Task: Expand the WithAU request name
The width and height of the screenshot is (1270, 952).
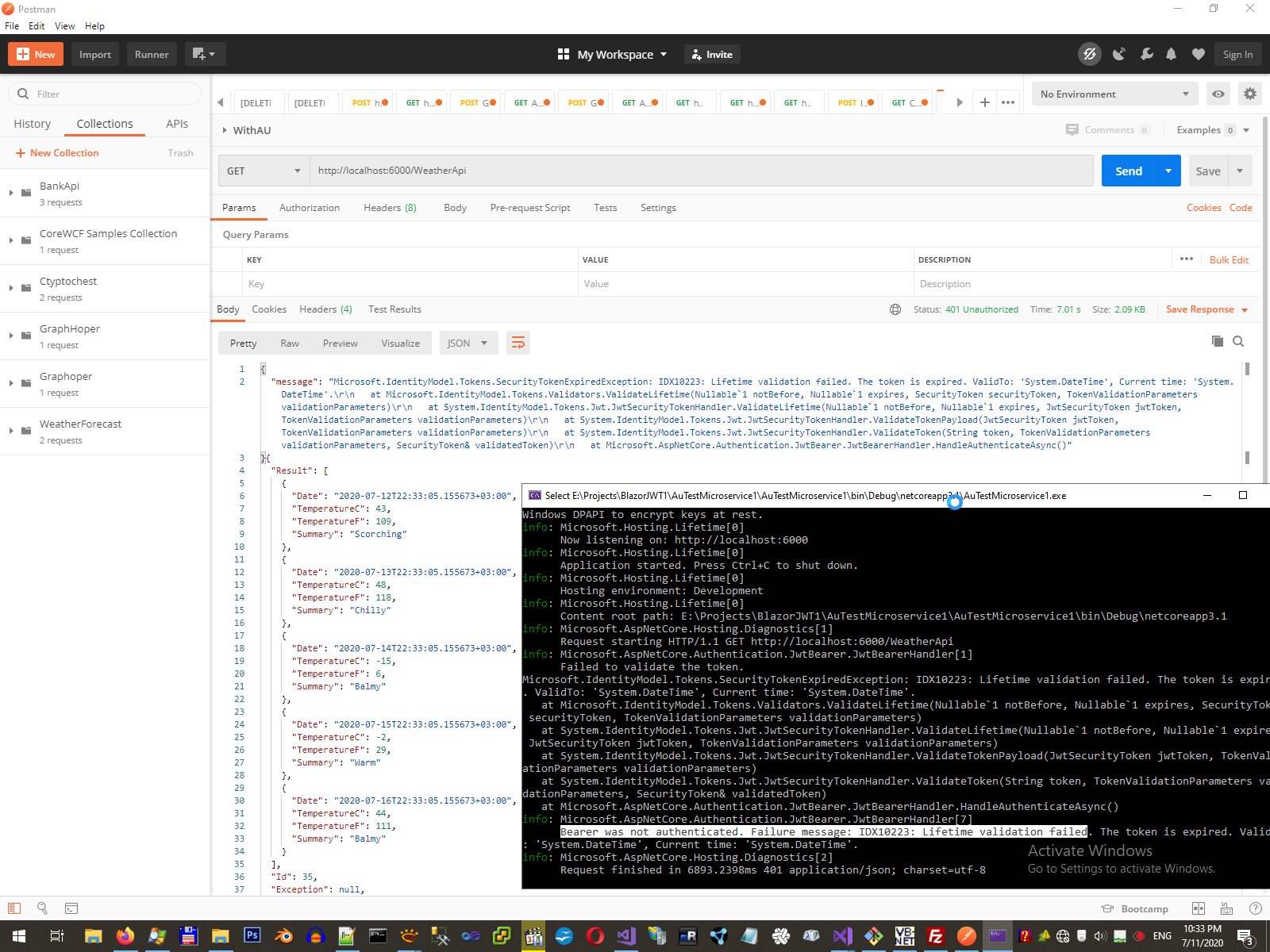Action: coord(225,130)
